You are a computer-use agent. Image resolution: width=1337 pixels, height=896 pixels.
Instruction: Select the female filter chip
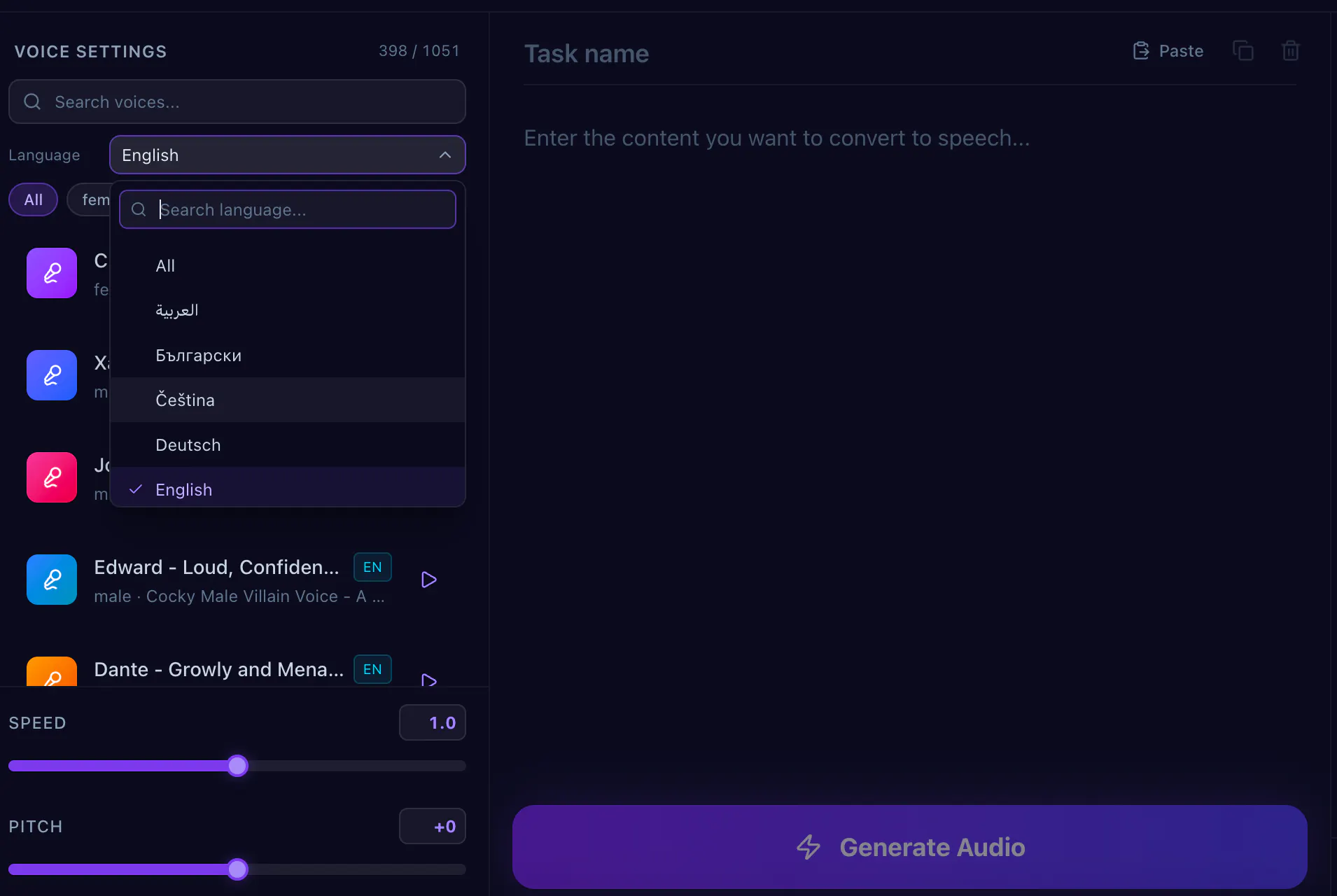pos(90,199)
